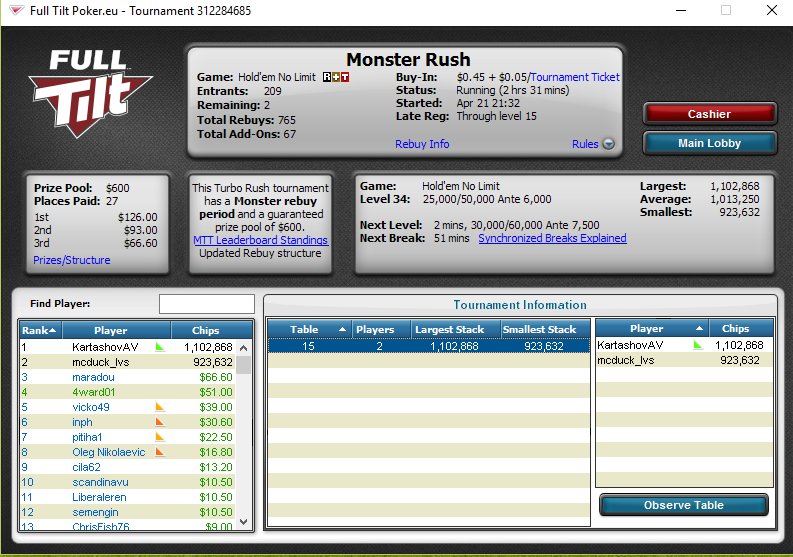793x557 pixels.
Task: Sort tables by Players column header
Action: pyautogui.click(x=381, y=329)
